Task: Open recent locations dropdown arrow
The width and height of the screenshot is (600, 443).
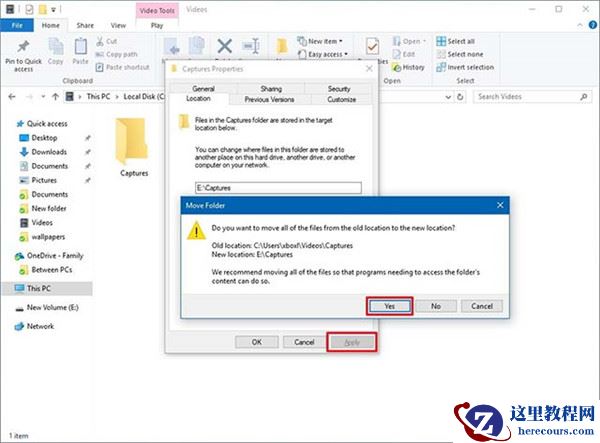Action: point(43,97)
